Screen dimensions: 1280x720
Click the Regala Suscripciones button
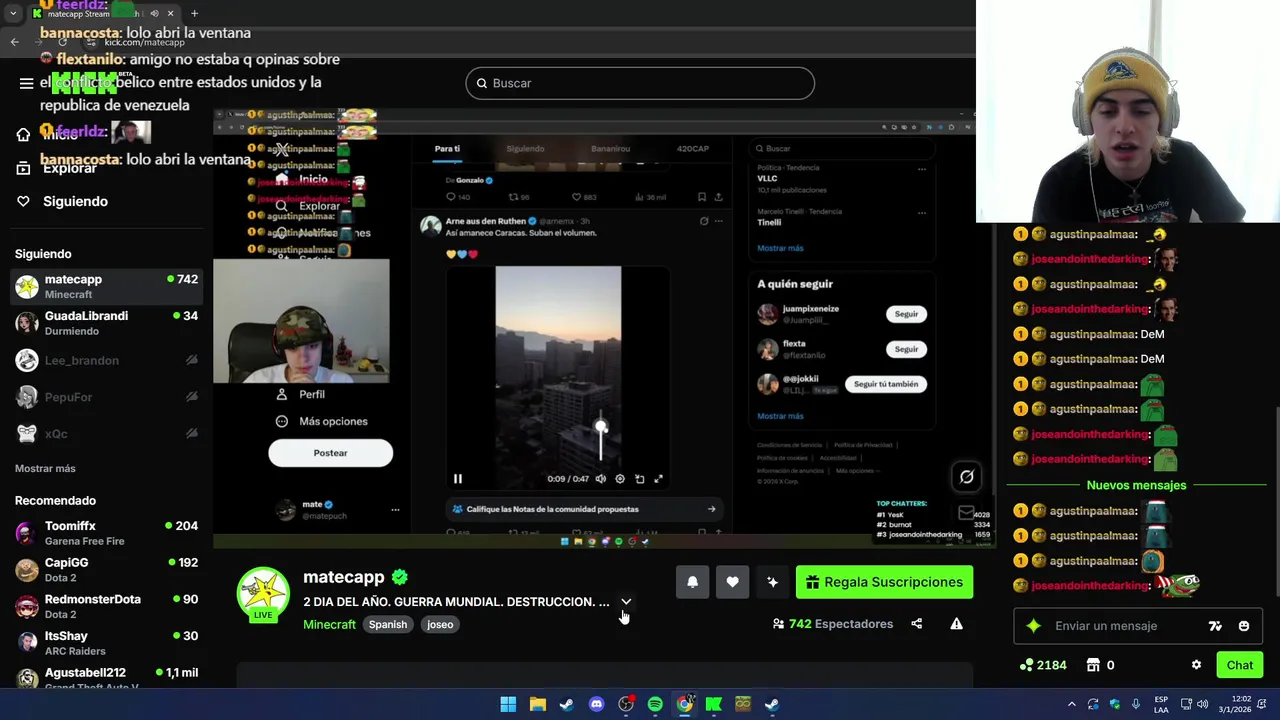point(884,582)
